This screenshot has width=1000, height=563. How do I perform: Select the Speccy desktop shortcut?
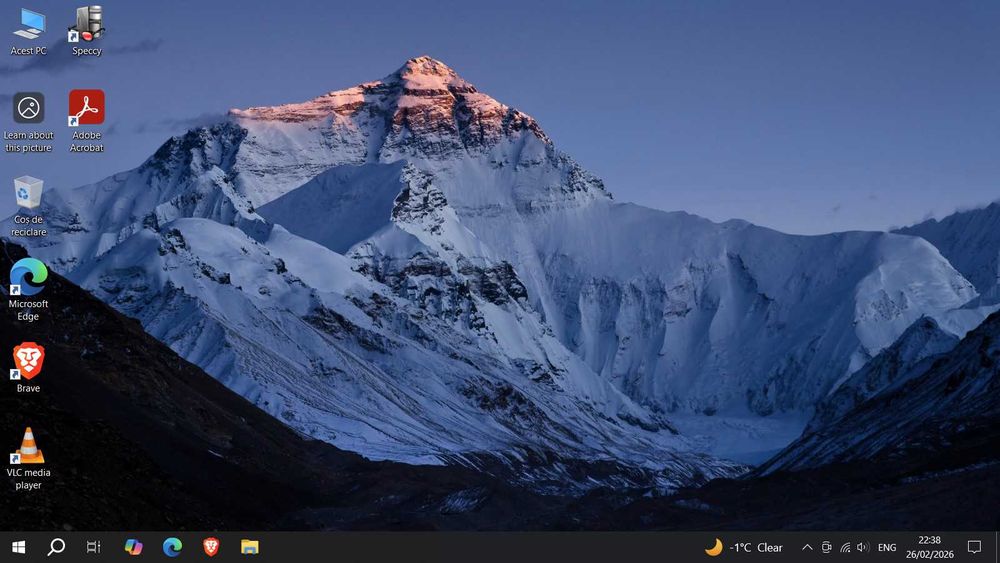point(86,32)
